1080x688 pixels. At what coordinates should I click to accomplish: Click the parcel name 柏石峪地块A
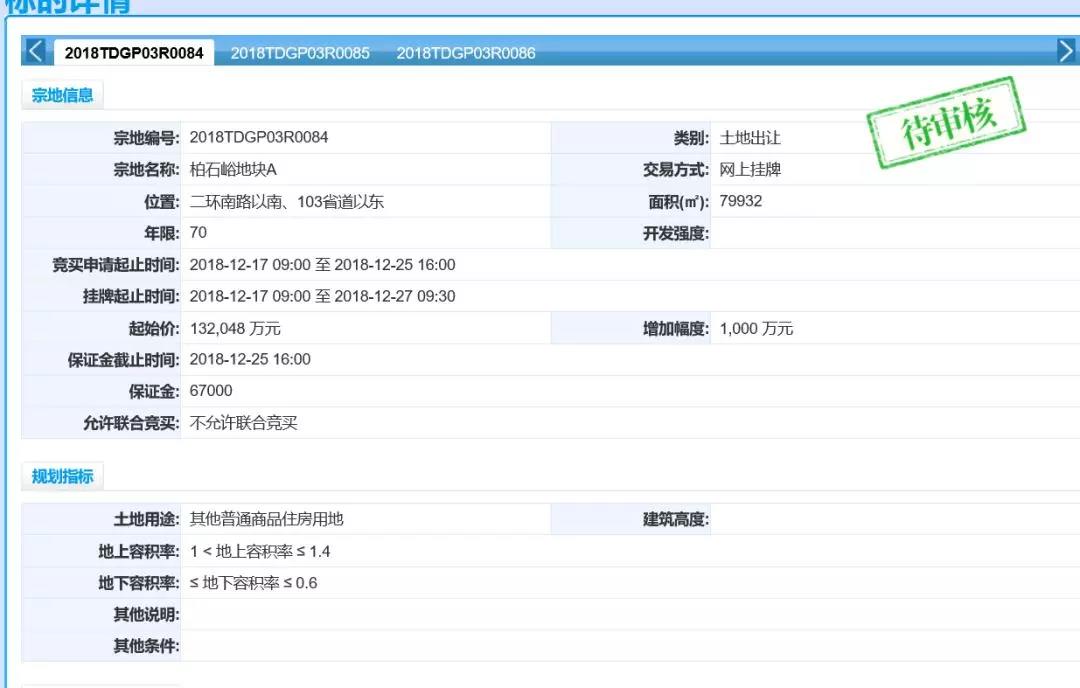232,170
